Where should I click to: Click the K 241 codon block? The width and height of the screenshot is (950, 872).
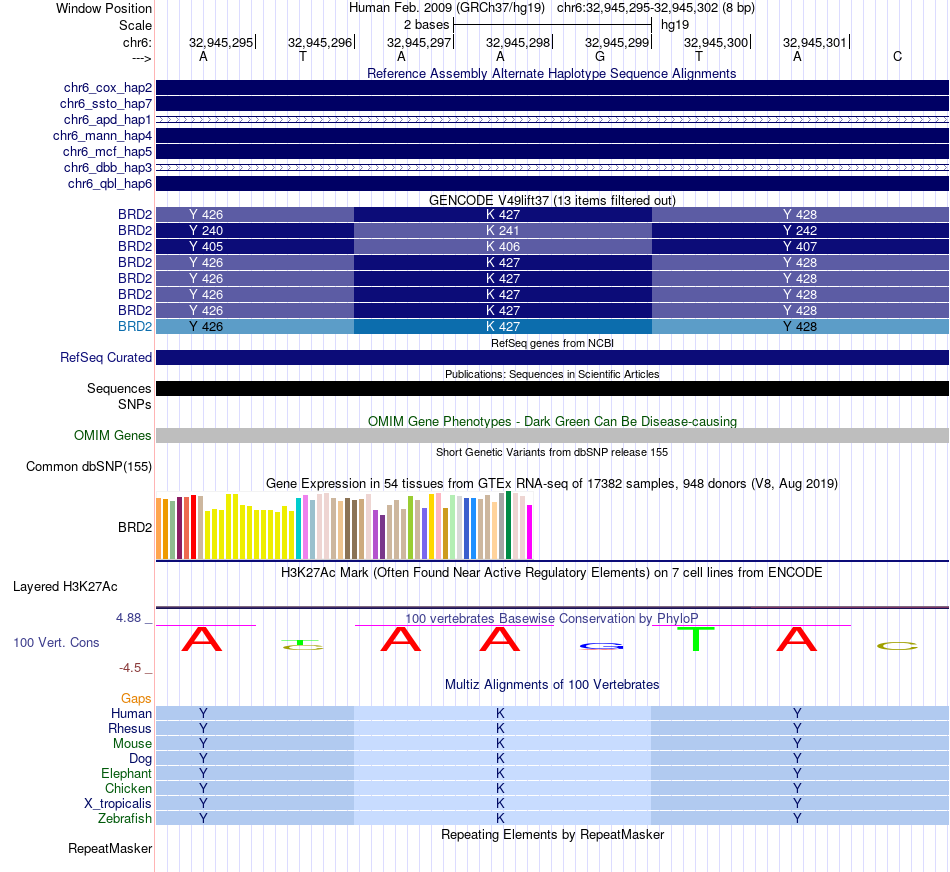(x=503, y=230)
